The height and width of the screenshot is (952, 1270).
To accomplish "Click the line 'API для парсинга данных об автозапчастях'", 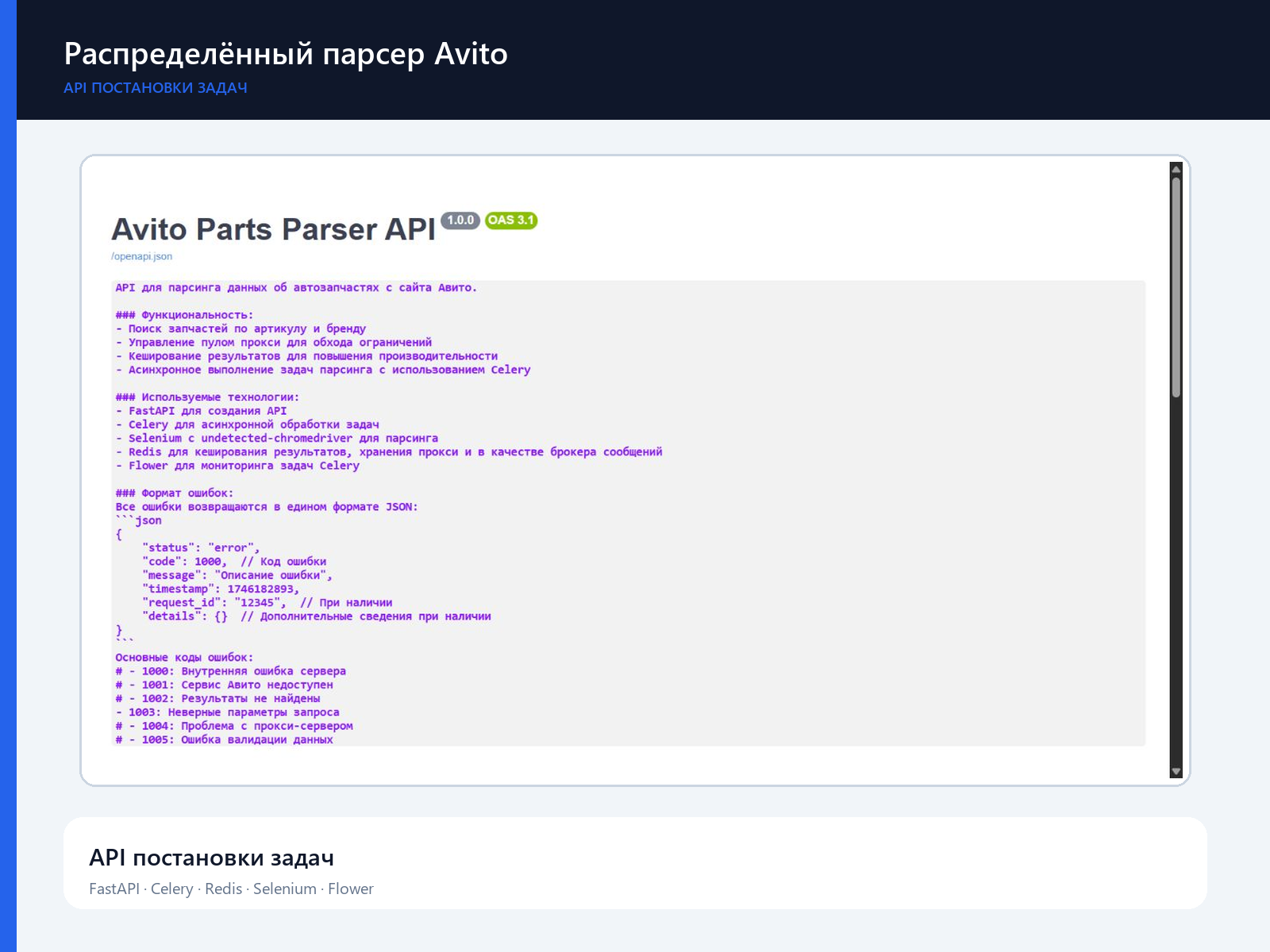I will coord(296,288).
